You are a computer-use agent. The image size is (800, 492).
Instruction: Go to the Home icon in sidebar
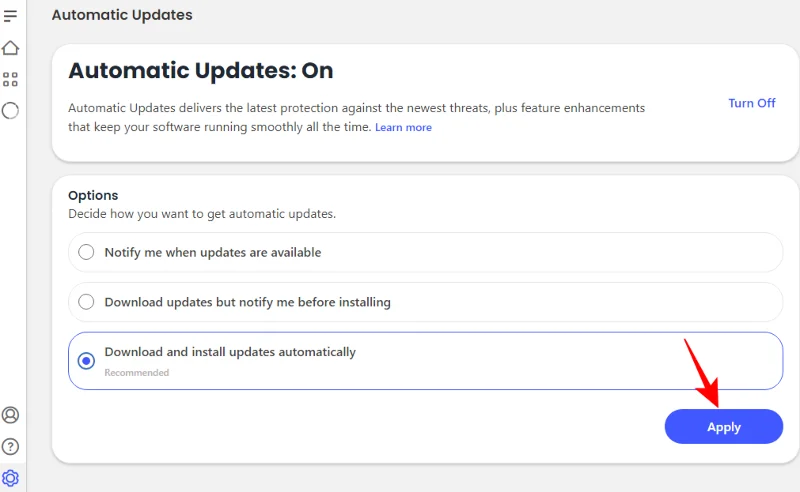(11, 48)
